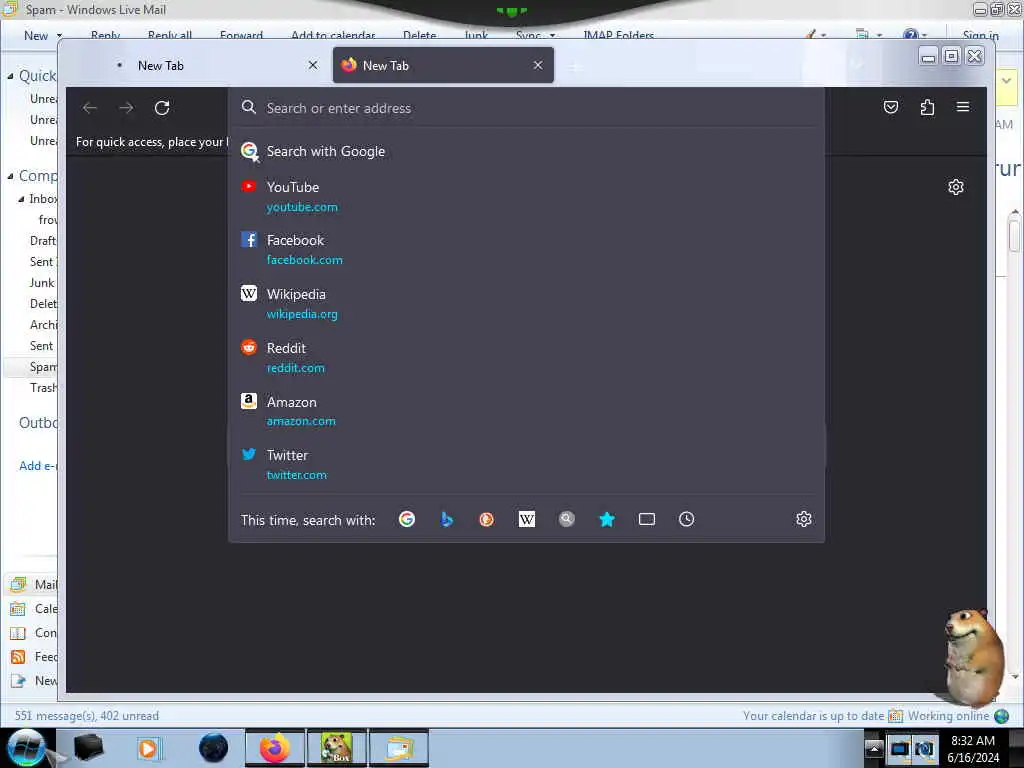
Task: Open the Wikipedia top site suggestion
Action: [526, 304]
